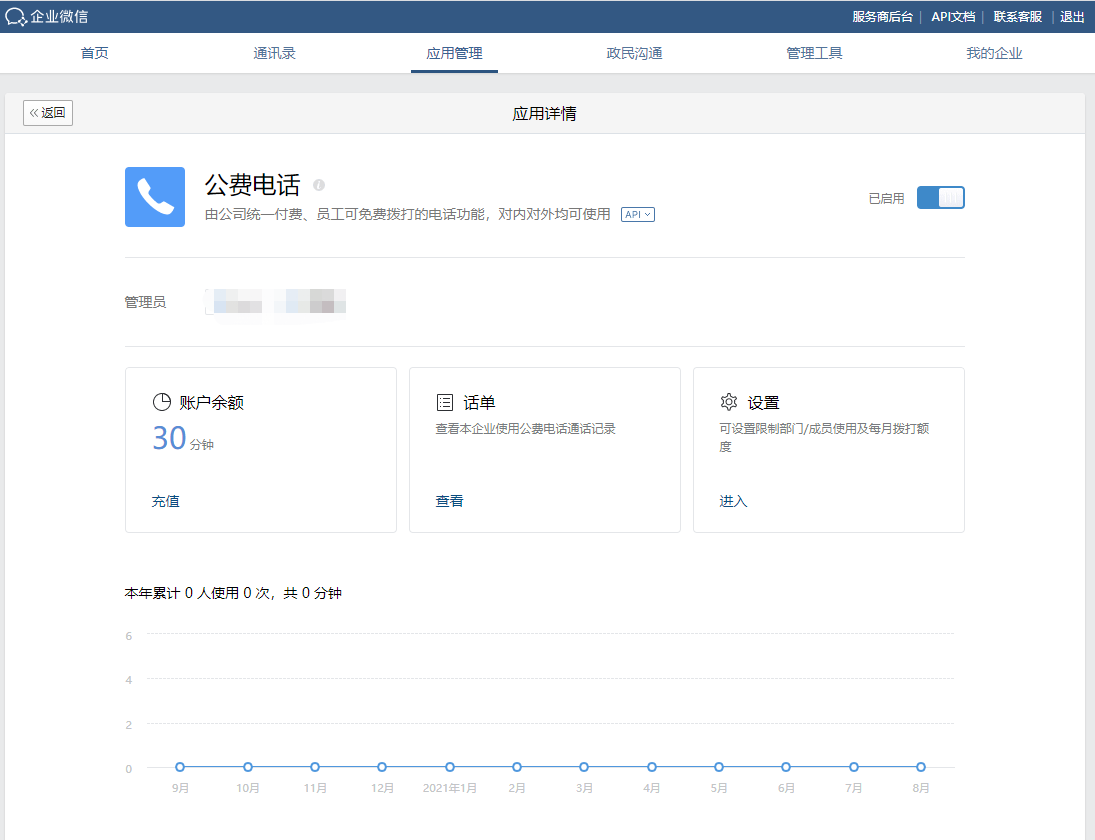Click the blurred 管理员 name field
The width and height of the screenshot is (1095, 840).
276,302
